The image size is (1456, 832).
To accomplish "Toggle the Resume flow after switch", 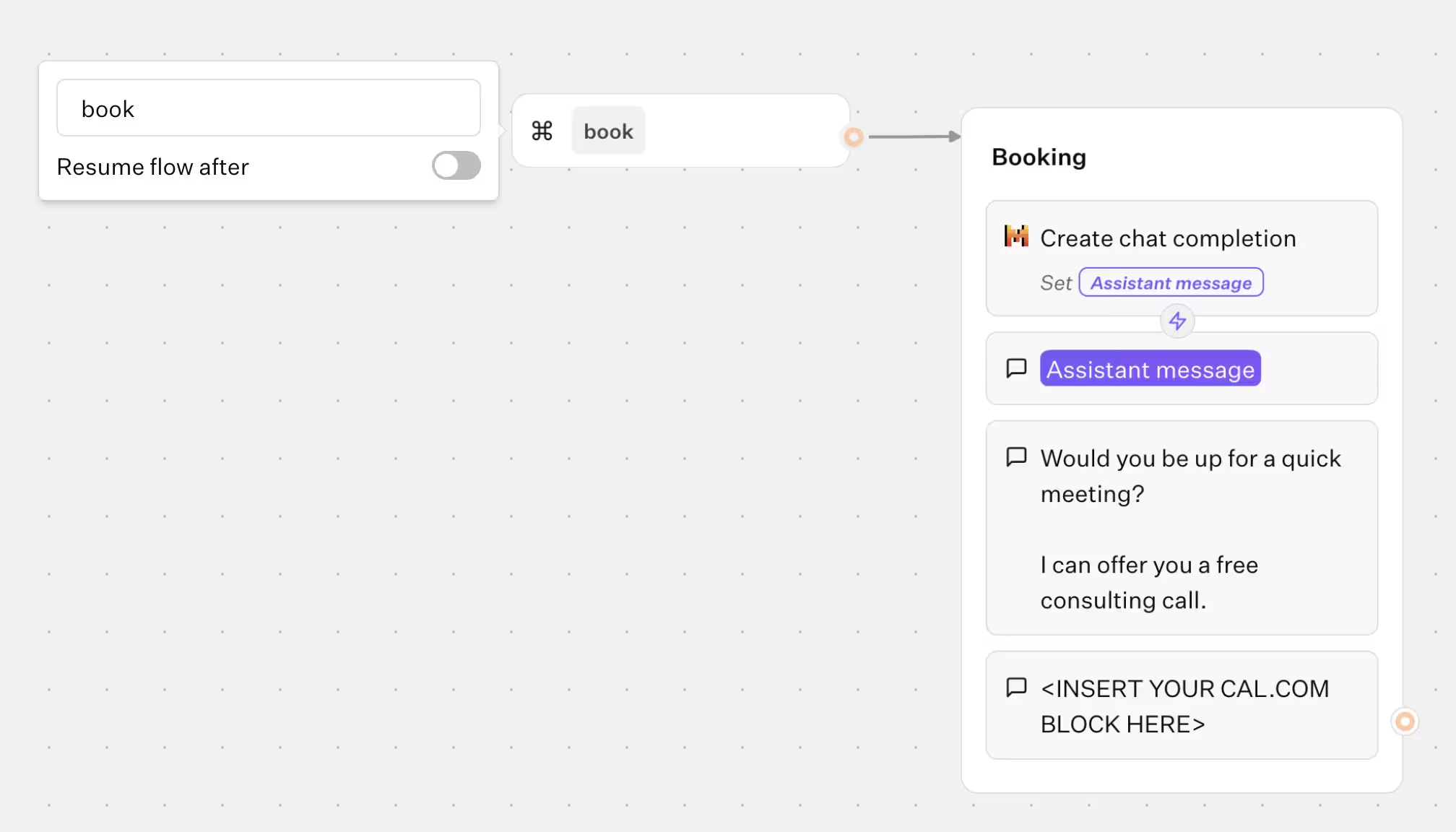I will (456, 165).
